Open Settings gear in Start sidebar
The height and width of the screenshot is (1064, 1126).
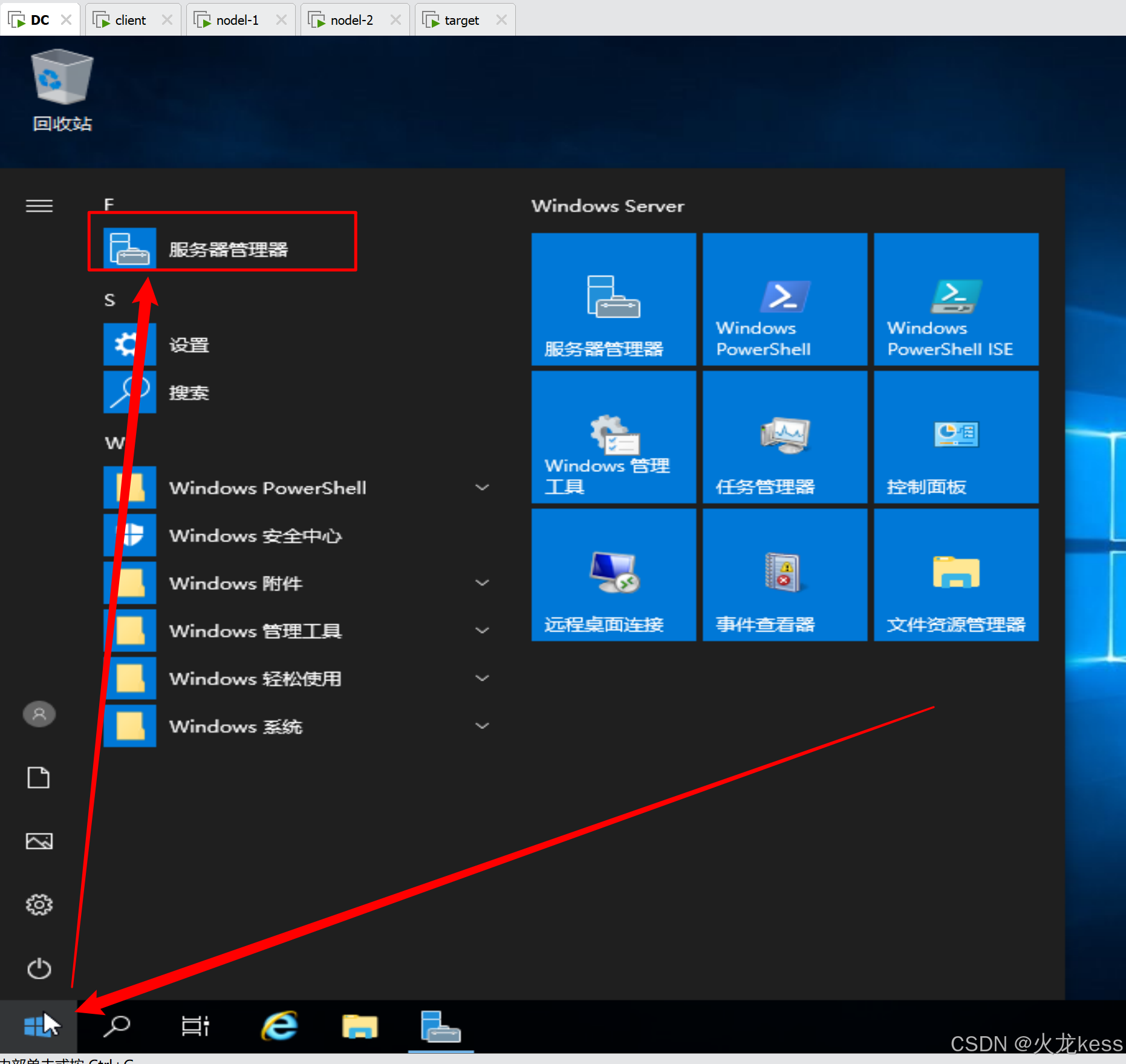(x=39, y=905)
